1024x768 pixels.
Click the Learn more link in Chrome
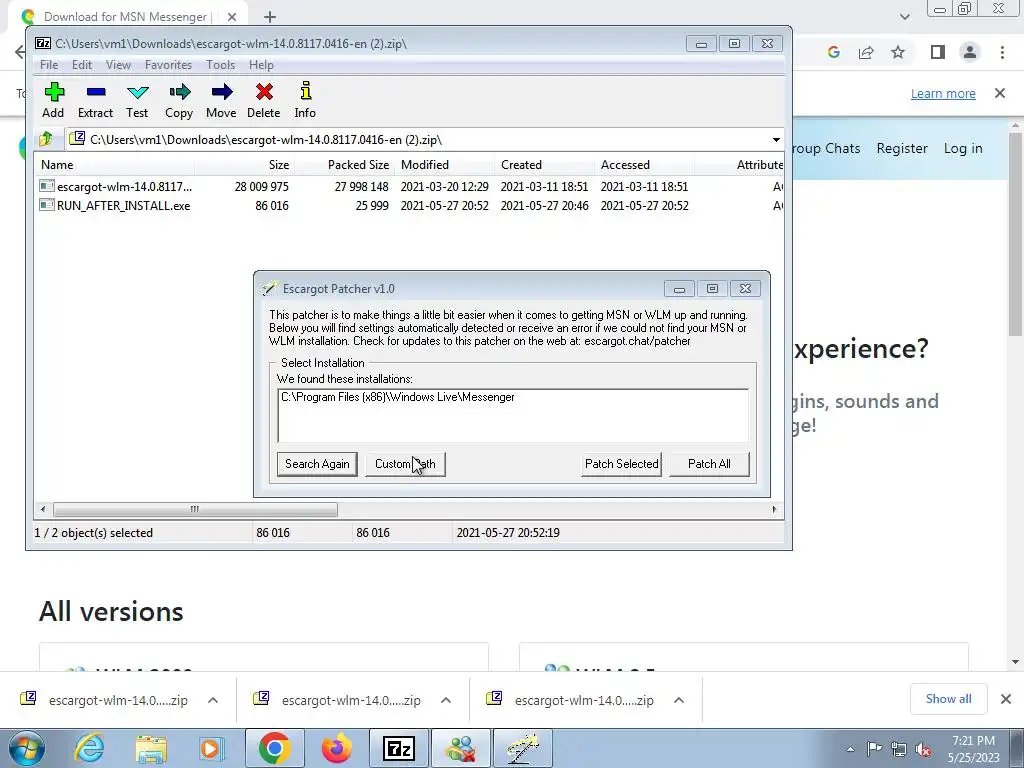(x=943, y=93)
